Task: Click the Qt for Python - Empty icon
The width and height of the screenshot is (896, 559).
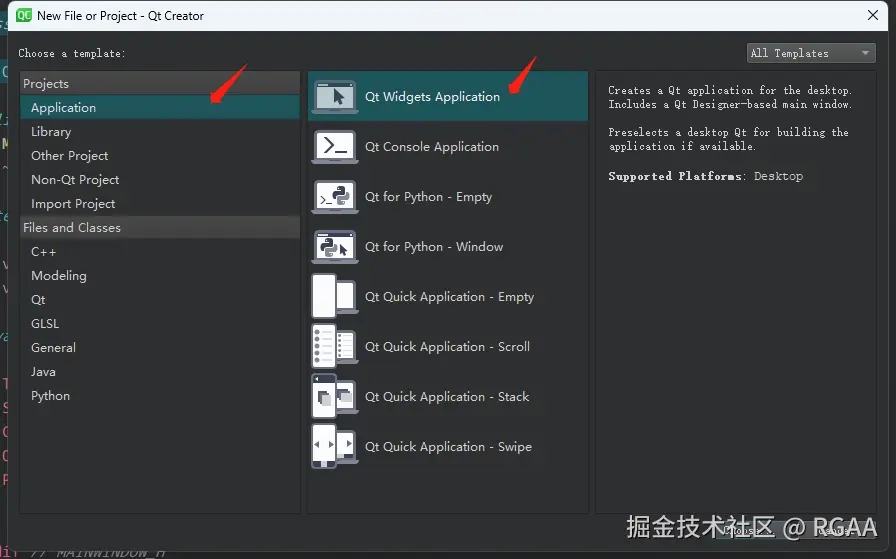Action: pyautogui.click(x=335, y=197)
